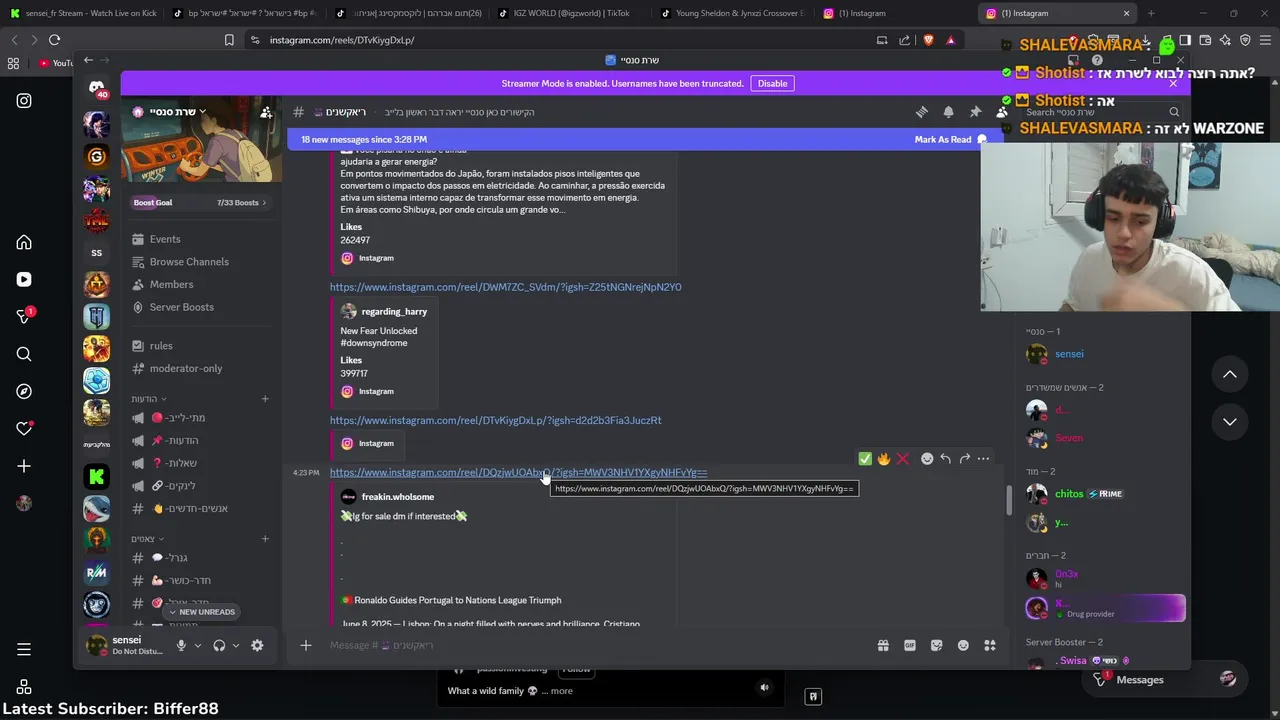Viewport: 1280px width, 720px height.
Task: Open freakin.wholsome embed author name
Action: pyautogui.click(x=398, y=497)
